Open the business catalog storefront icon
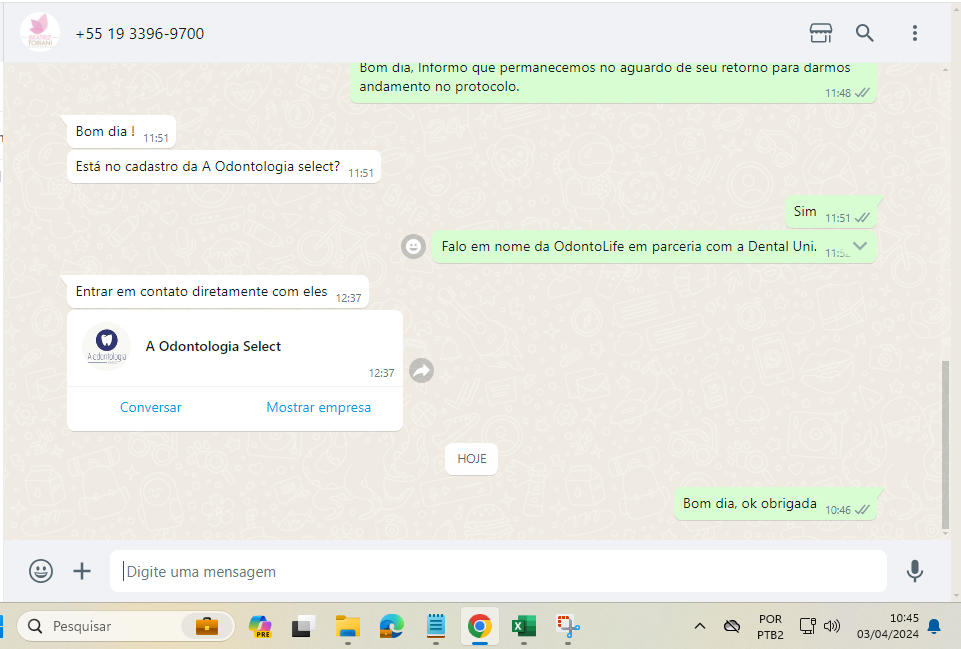Viewport: 961px width, 649px height. point(820,33)
